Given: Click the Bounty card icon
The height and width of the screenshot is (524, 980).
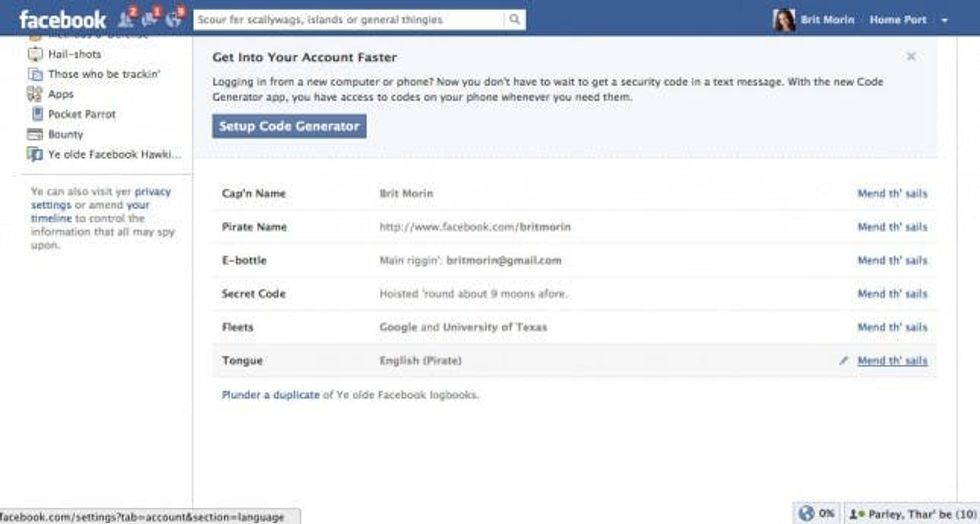Looking at the screenshot, I should coord(36,134).
